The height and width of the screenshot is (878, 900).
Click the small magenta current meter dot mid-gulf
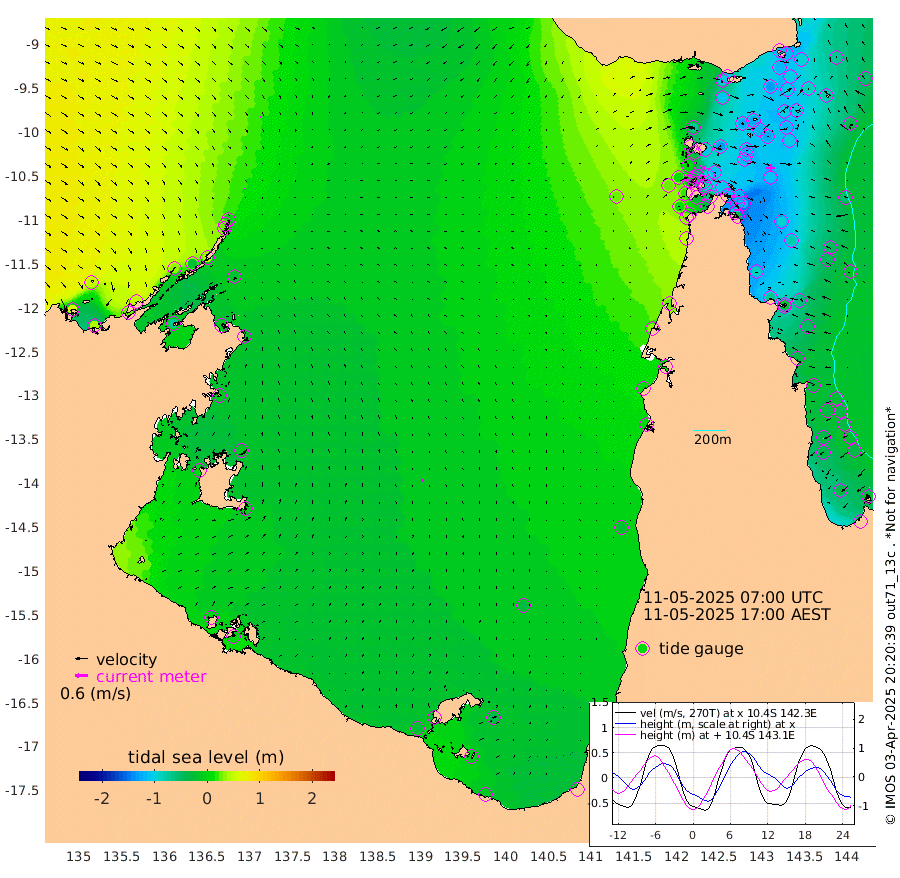tap(423, 480)
